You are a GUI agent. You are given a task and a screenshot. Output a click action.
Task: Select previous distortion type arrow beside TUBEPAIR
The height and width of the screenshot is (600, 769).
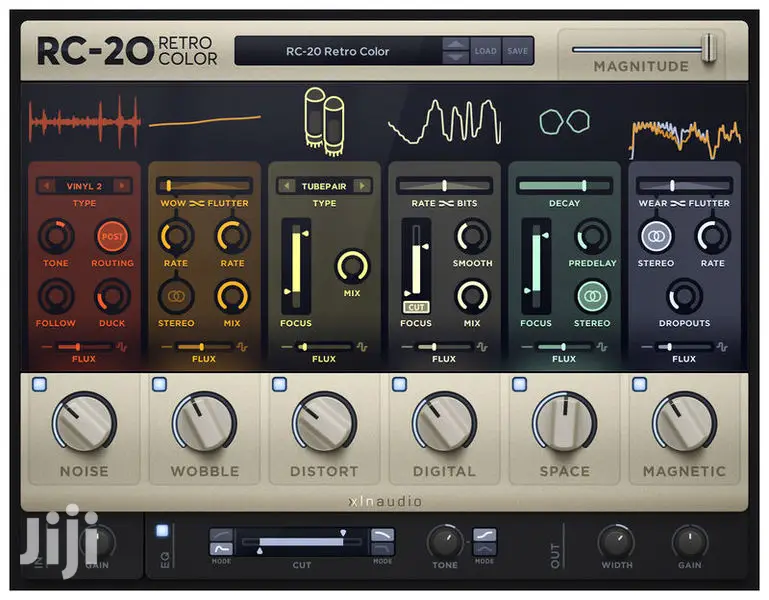286,186
